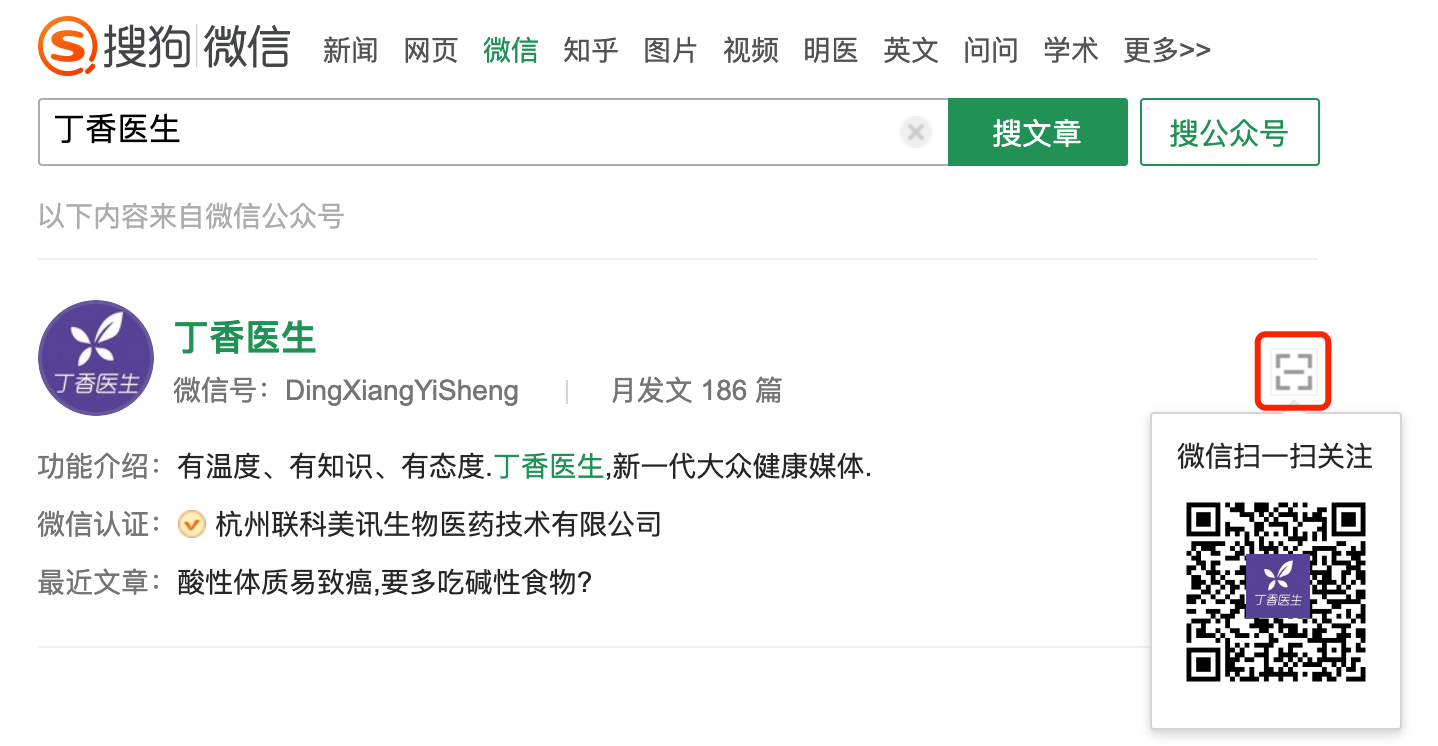1438x746 pixels.
Task: Select the 图片 search category
Action: coord(670,49)
